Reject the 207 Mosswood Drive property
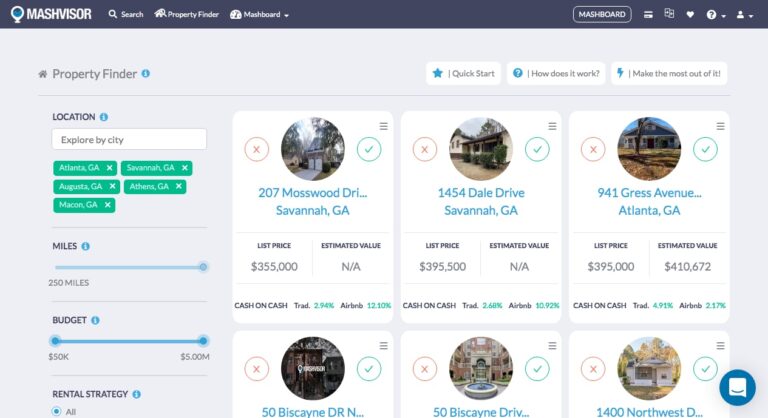768x418 pixels. pyautogui.click(x=256, y=149)
